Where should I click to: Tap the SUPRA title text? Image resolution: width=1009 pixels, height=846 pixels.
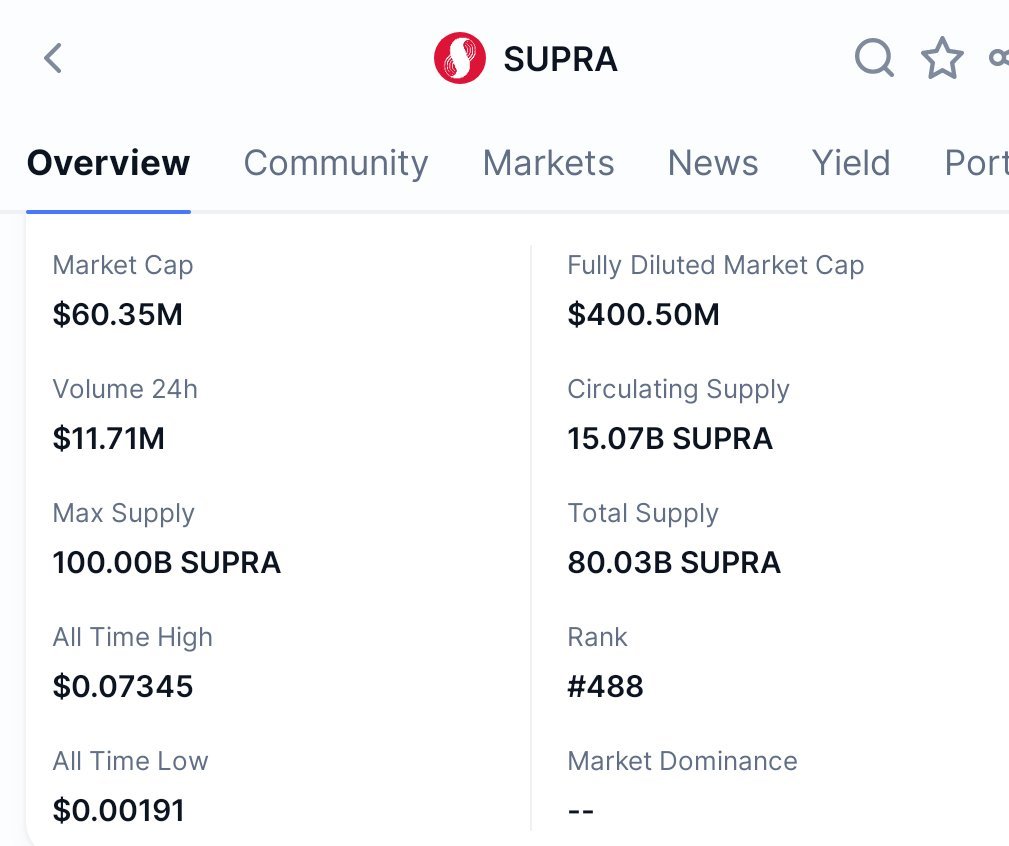560,59
